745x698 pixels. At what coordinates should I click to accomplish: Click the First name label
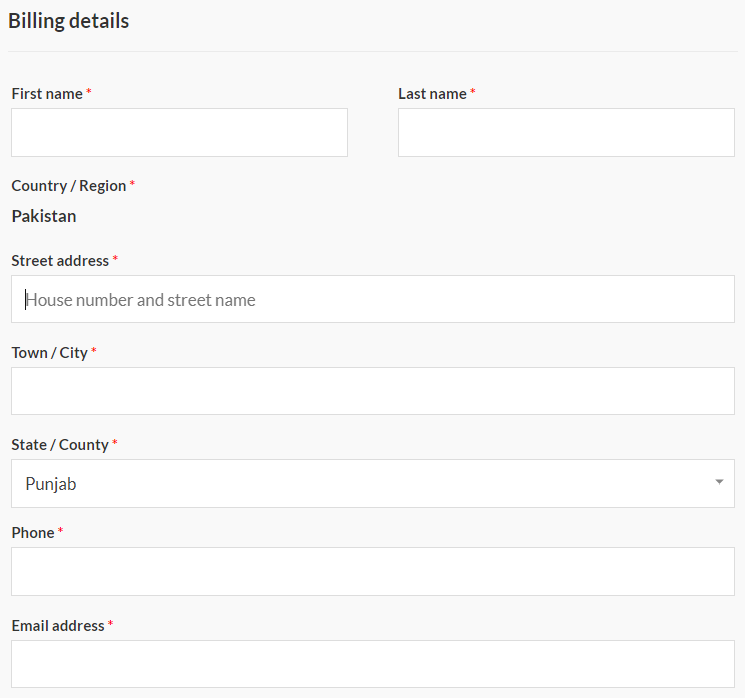[47, 94]
